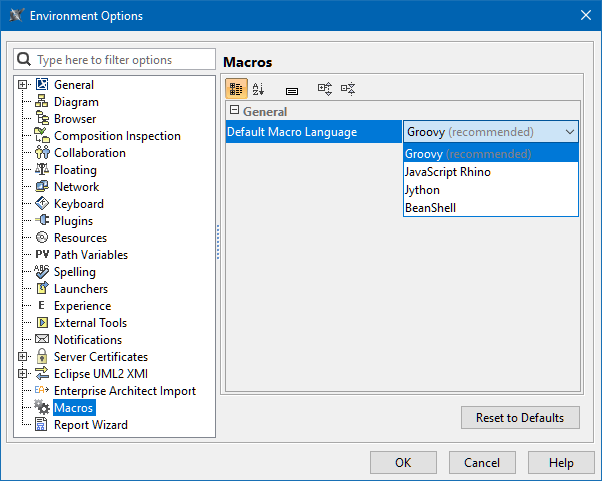
Task: Select the Collaboration tree item
Action: (x=90, y=153)
